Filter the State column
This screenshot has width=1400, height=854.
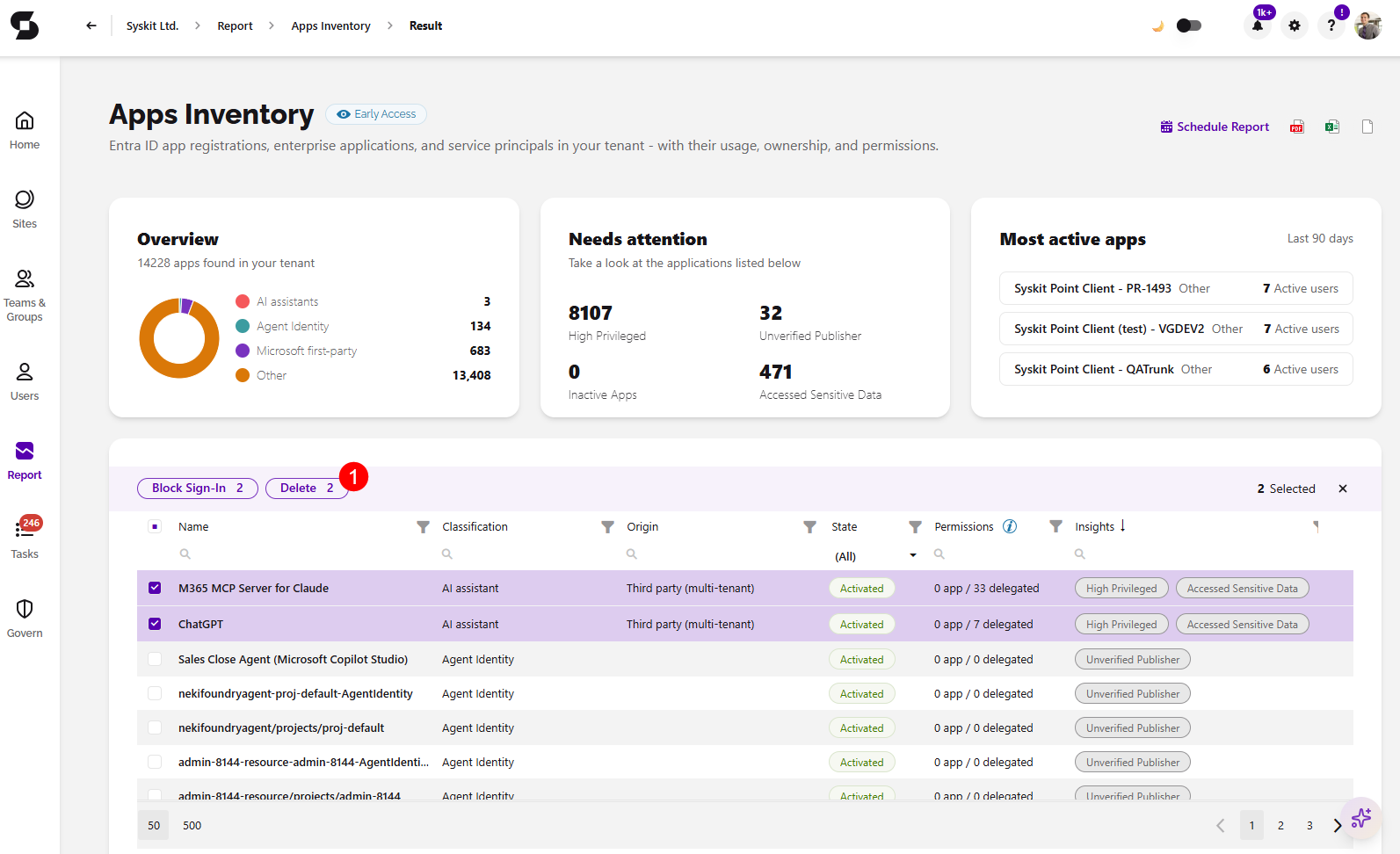coord(915,526)
